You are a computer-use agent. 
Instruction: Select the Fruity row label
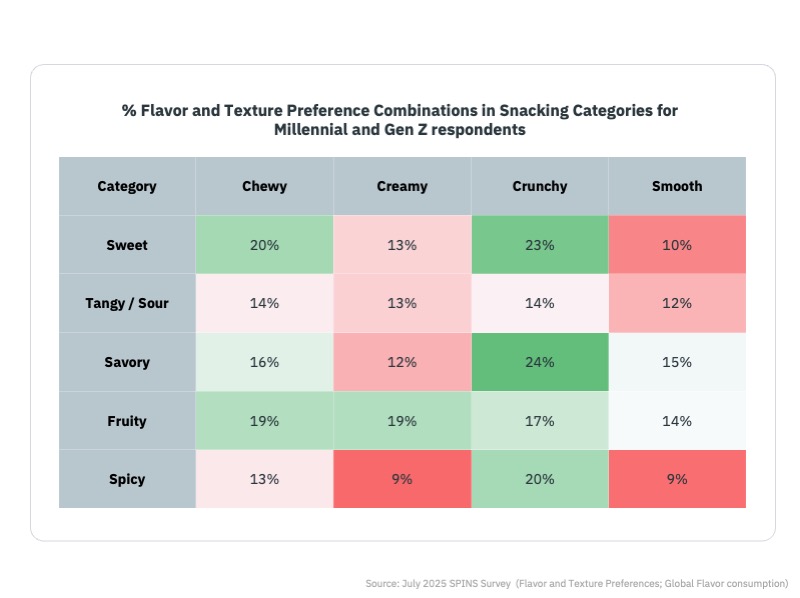[x=127, y=421]
